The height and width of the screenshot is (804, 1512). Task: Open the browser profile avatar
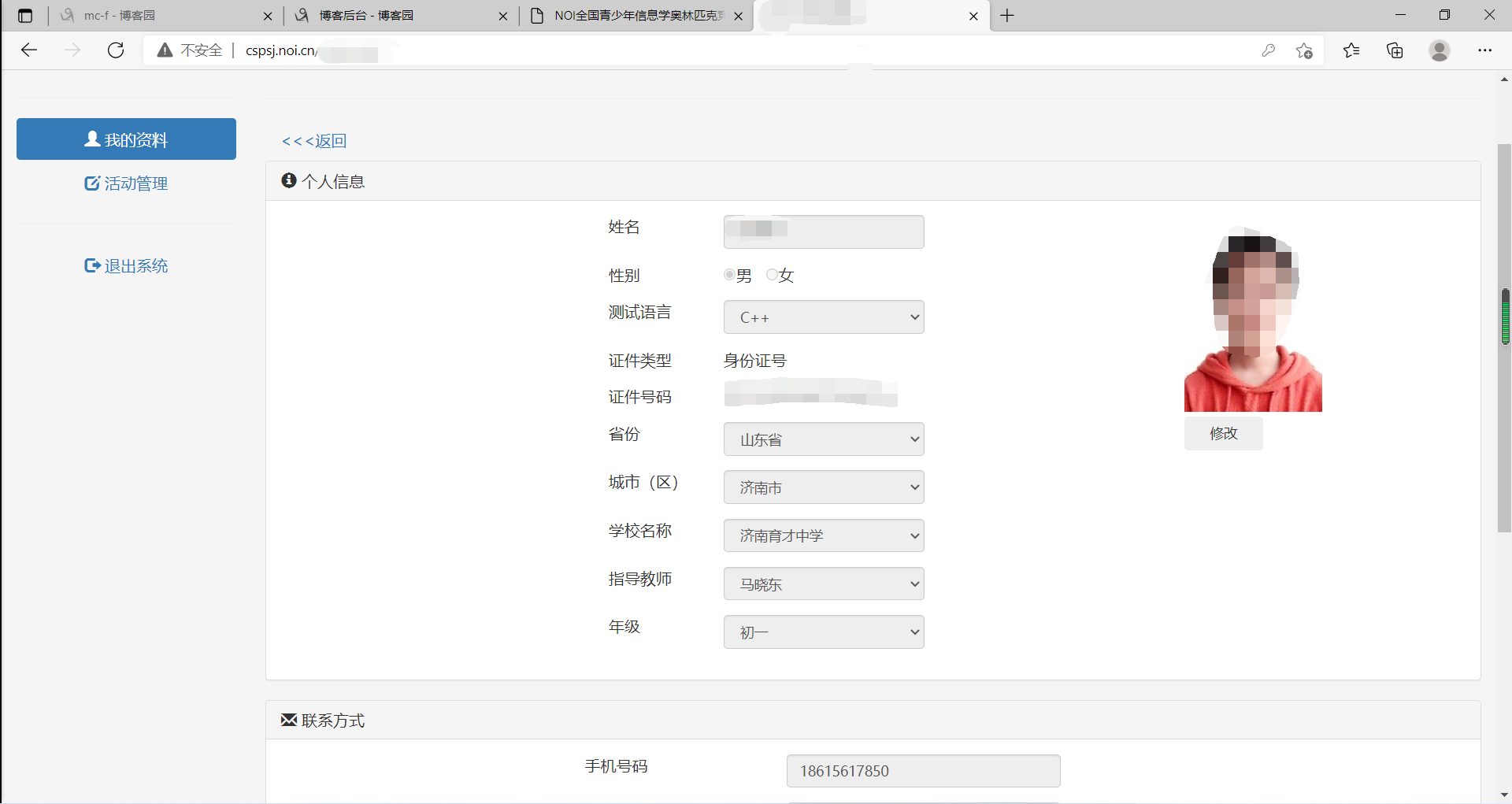point(1440,50)
